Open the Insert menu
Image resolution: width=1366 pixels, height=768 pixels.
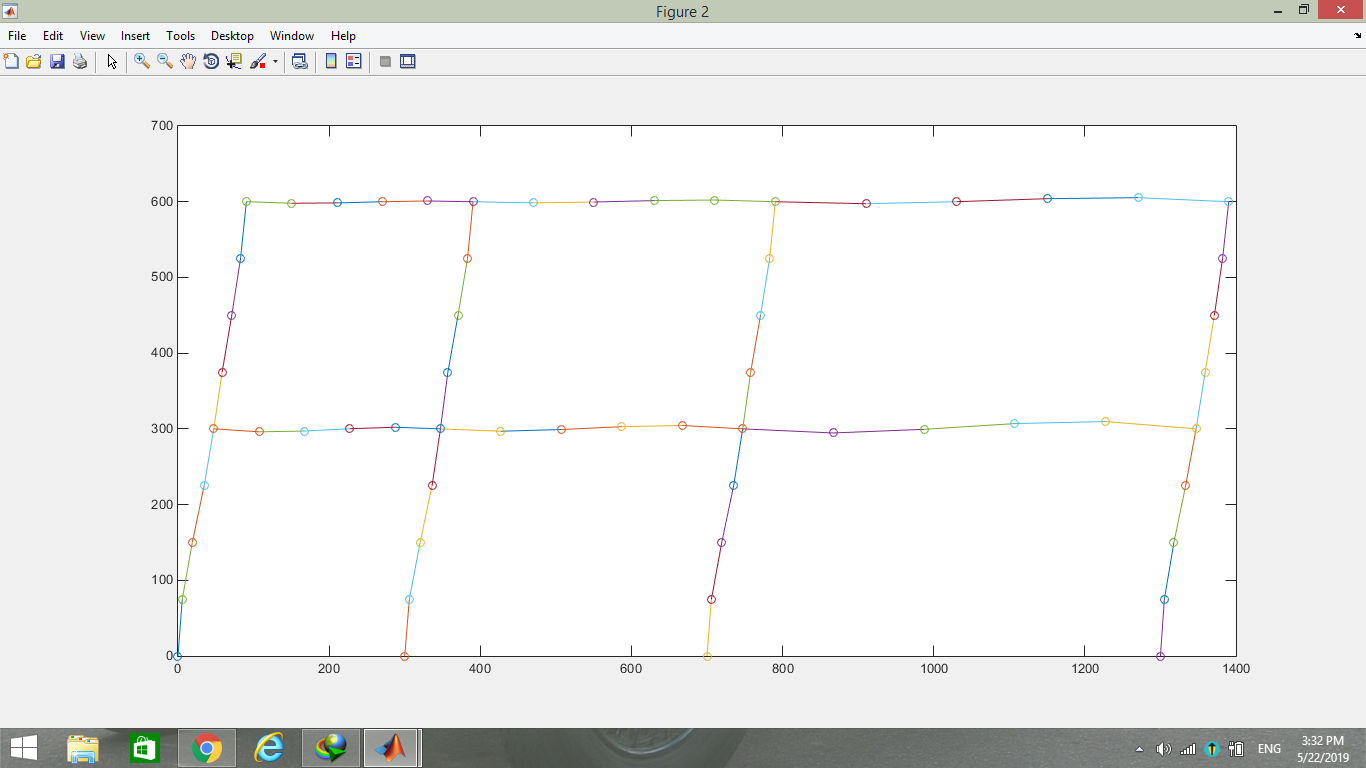tap(135, 36)
